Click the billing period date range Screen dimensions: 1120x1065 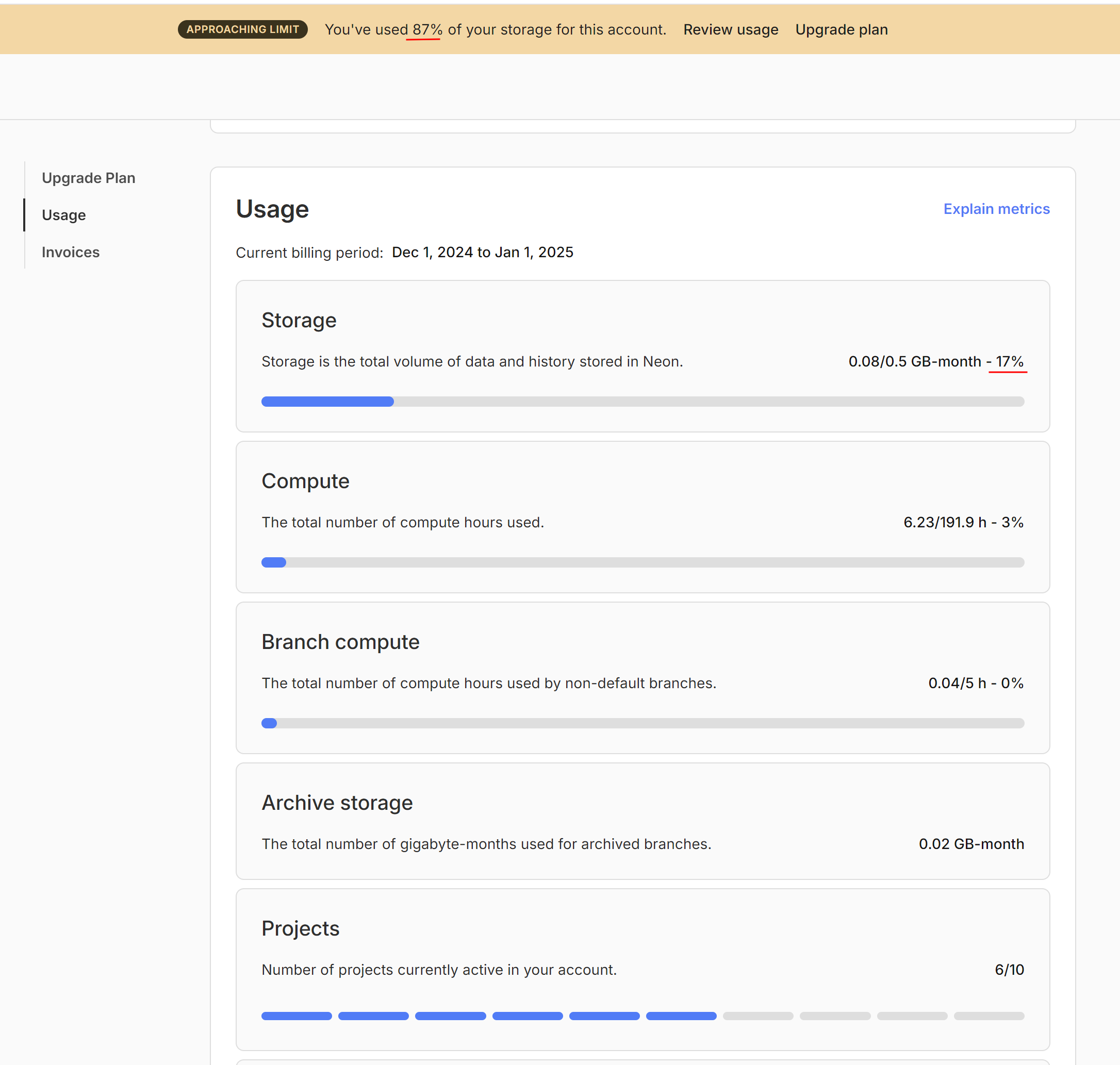pyautogui.click(x=482, y=253)
